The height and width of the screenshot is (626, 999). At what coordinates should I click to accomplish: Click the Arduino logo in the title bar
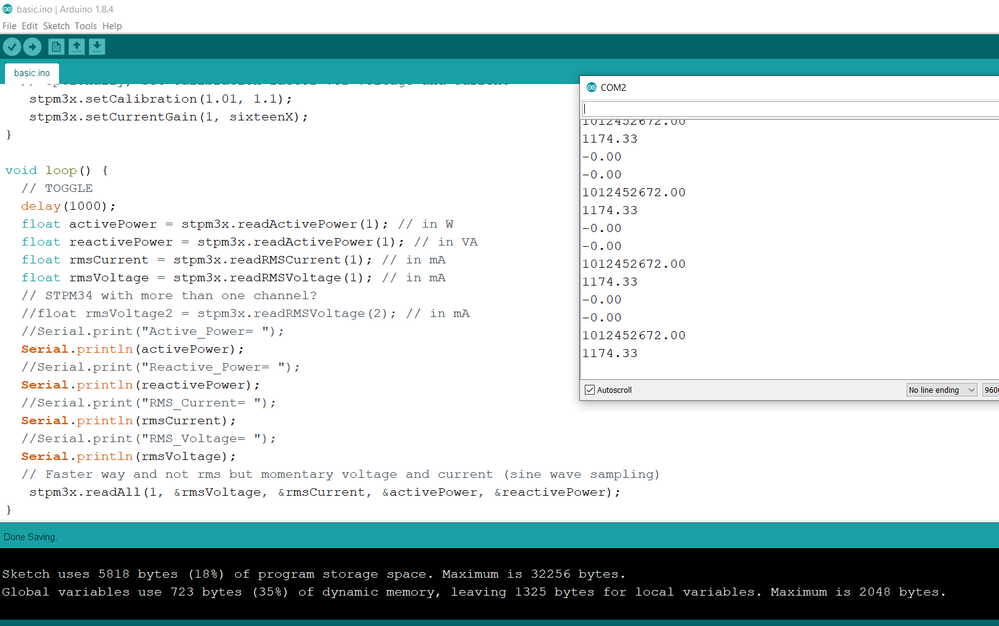point(7,9)
